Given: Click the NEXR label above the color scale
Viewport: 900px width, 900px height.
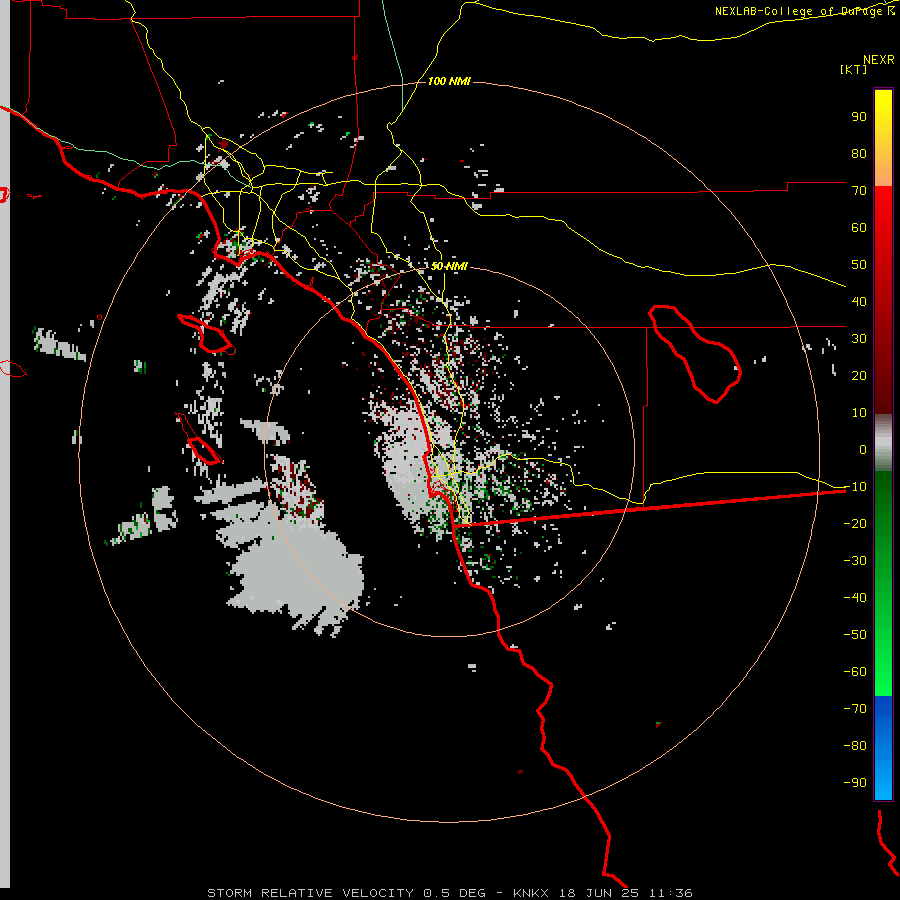Looking at the screenshot, I should [x=879, y=60].
